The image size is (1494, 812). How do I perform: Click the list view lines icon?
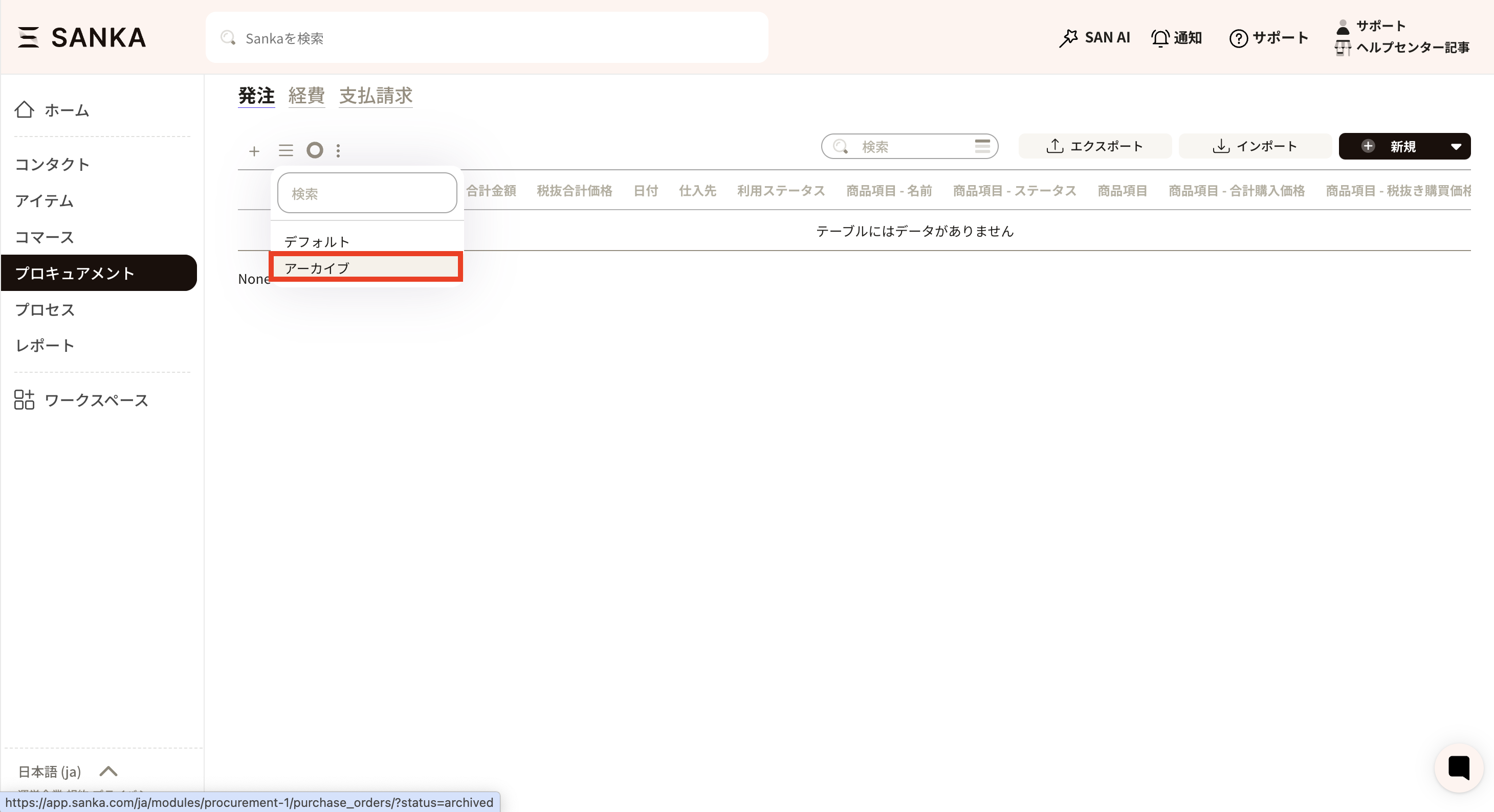click(286, 151)
